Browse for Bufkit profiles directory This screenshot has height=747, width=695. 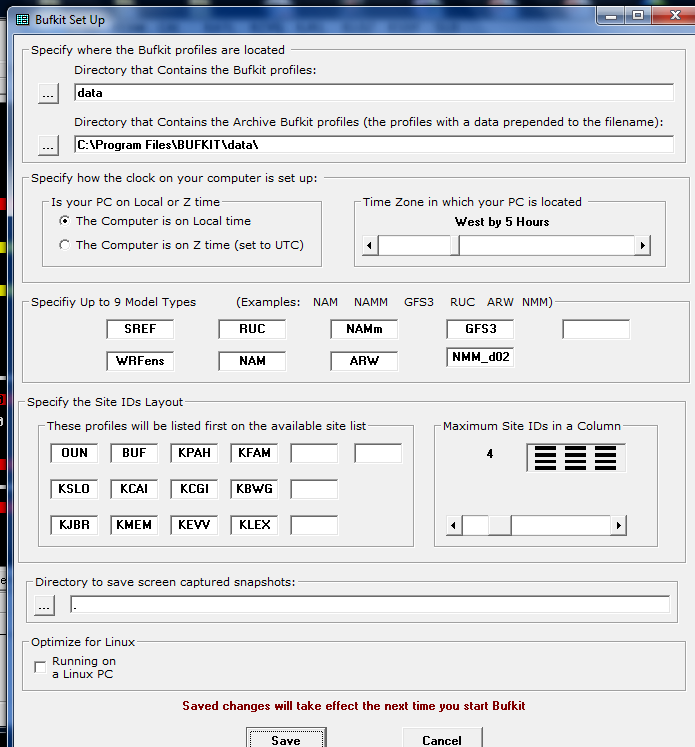[x=48, y=93]
